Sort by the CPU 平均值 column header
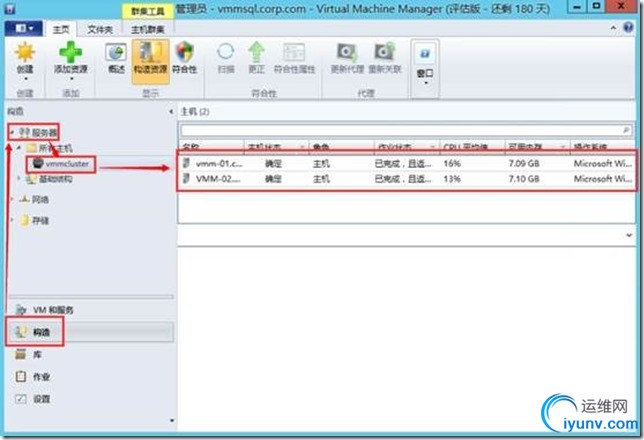This screenshot has height=440, width=644. click(466, 147)
